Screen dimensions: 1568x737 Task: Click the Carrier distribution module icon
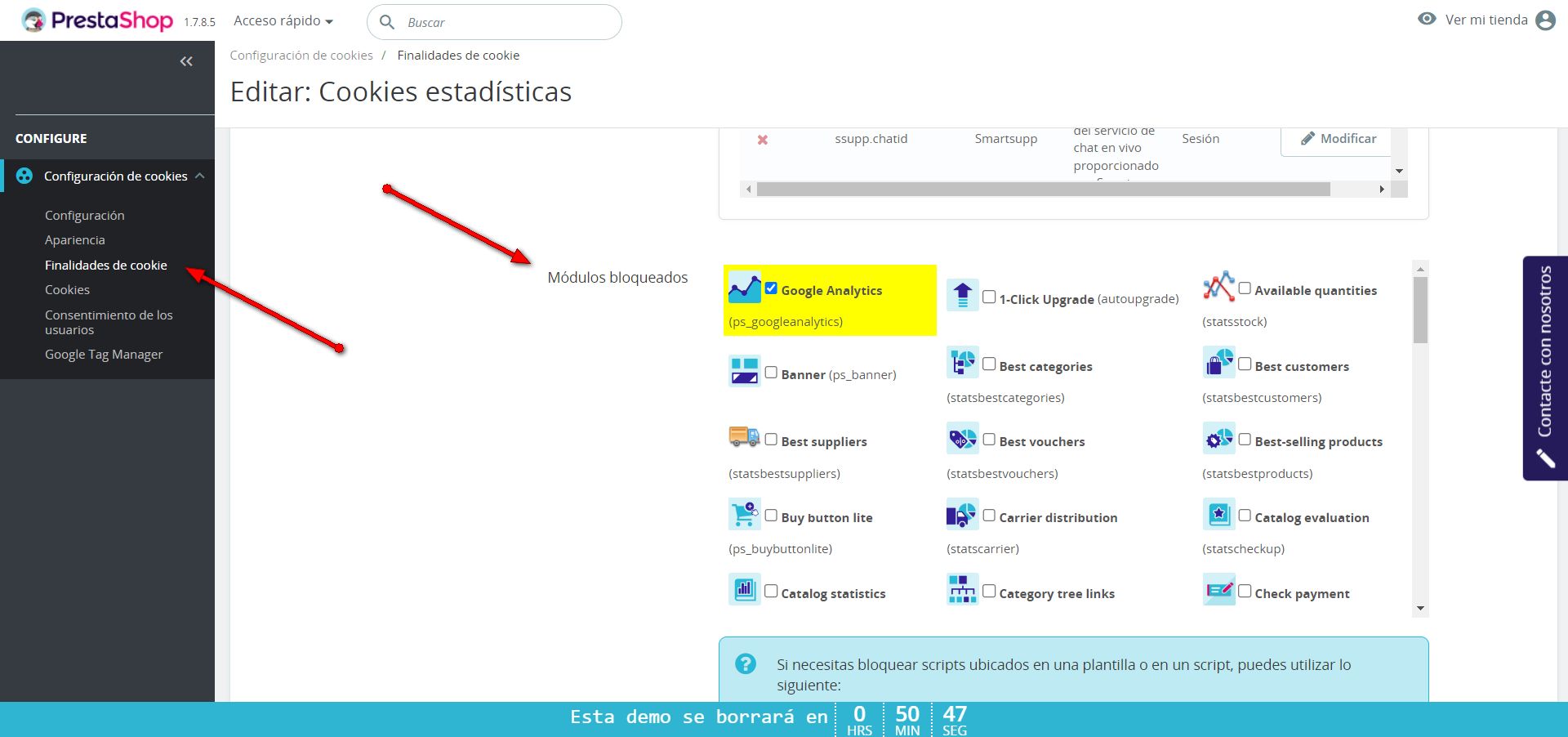tap(963, 514)
